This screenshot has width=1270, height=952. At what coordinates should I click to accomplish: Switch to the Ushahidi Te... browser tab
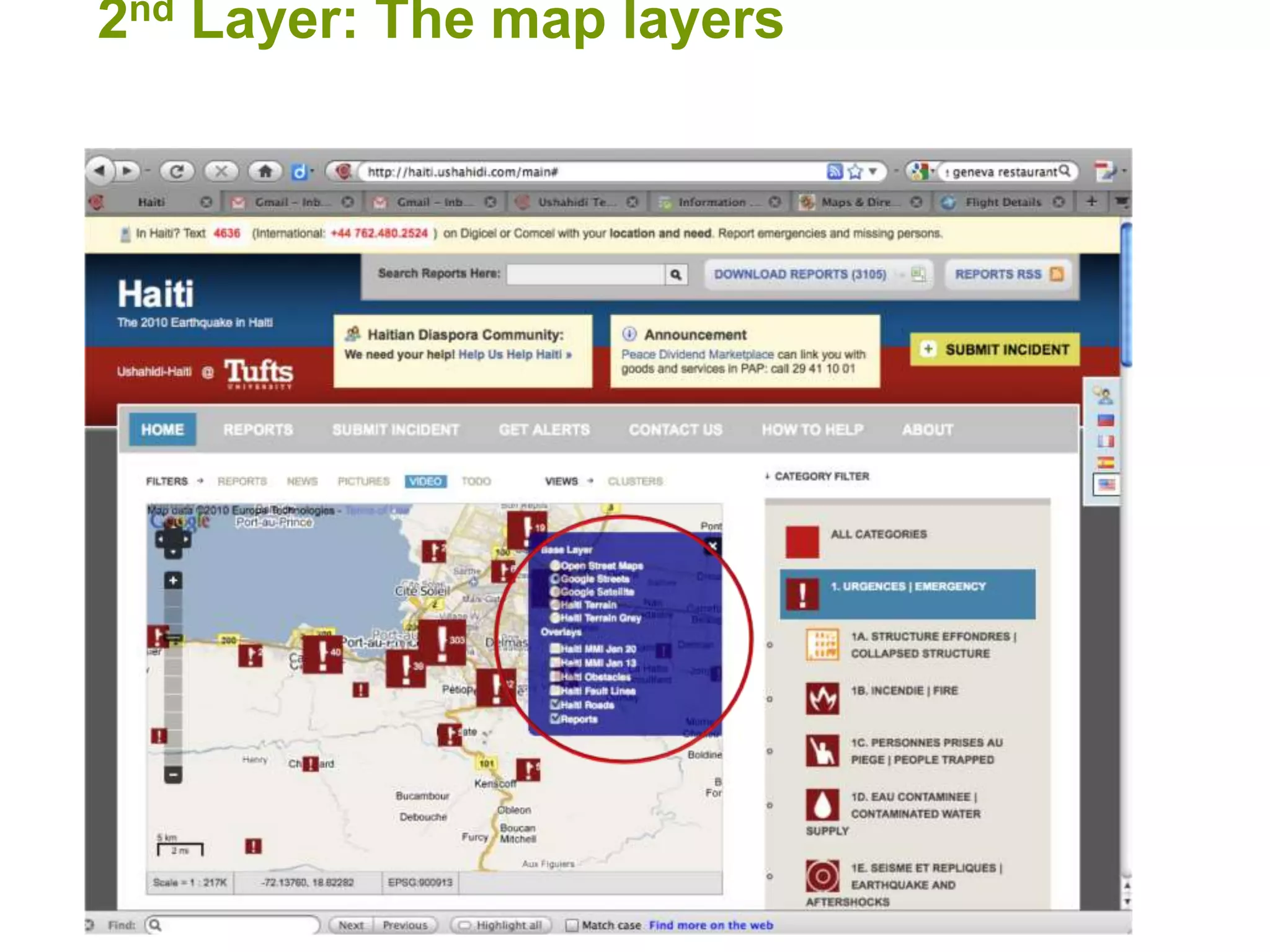[577, 202]
